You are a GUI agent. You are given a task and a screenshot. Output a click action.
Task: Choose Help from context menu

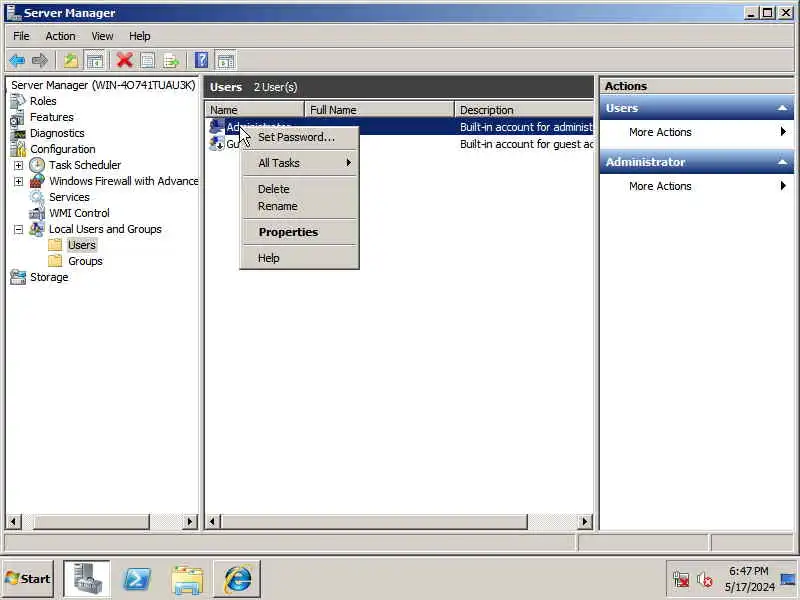point(299,258)
